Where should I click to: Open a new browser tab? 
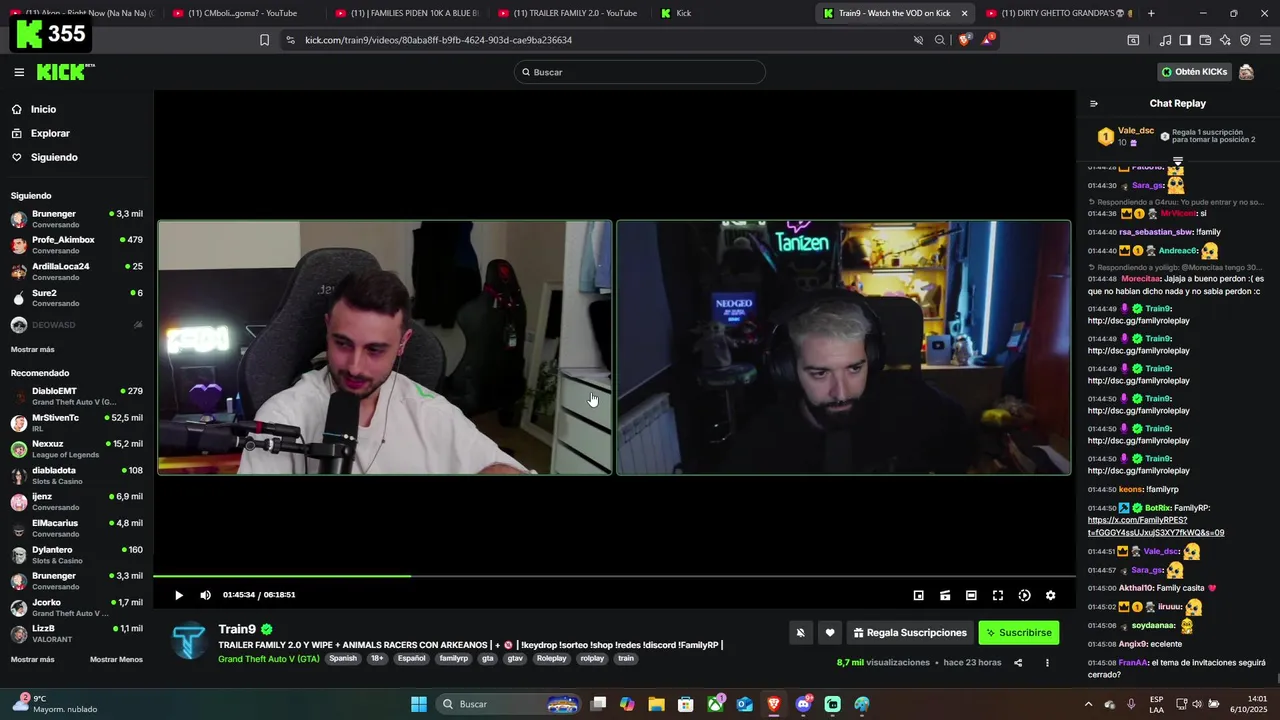(1151, 13)
